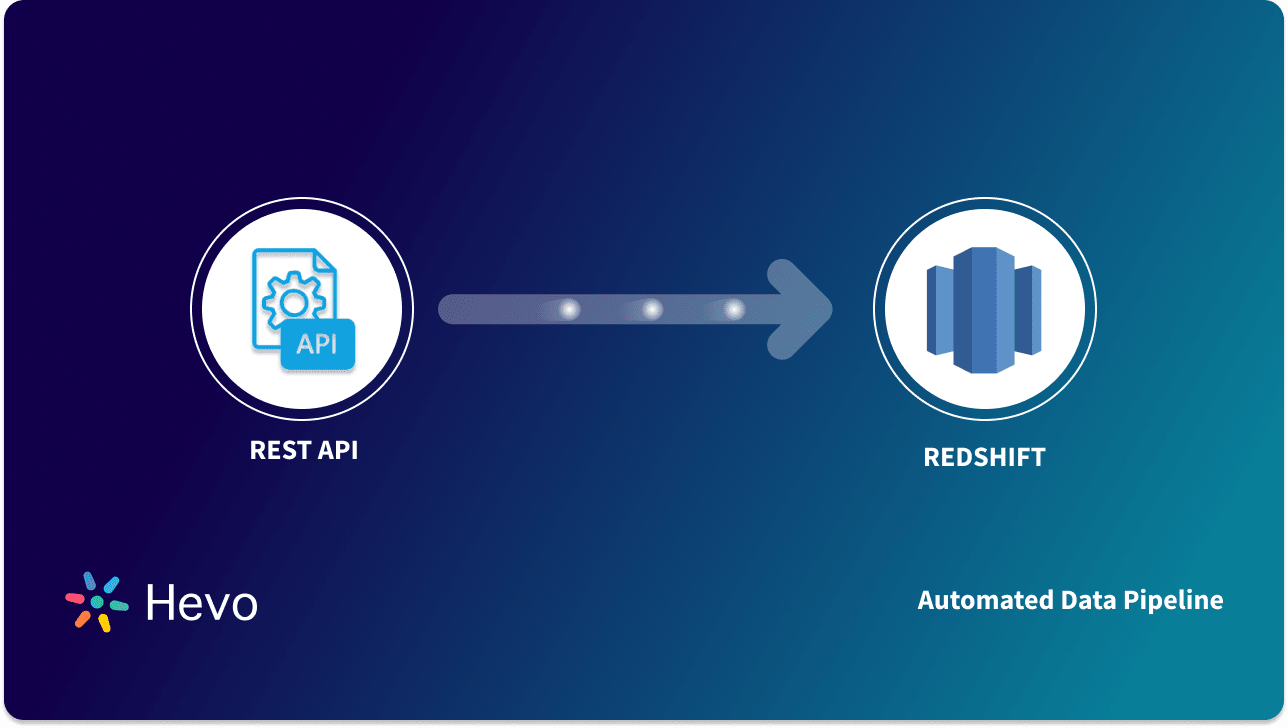
Task: Click the blue API badge
Action: (x=318, y=344)
